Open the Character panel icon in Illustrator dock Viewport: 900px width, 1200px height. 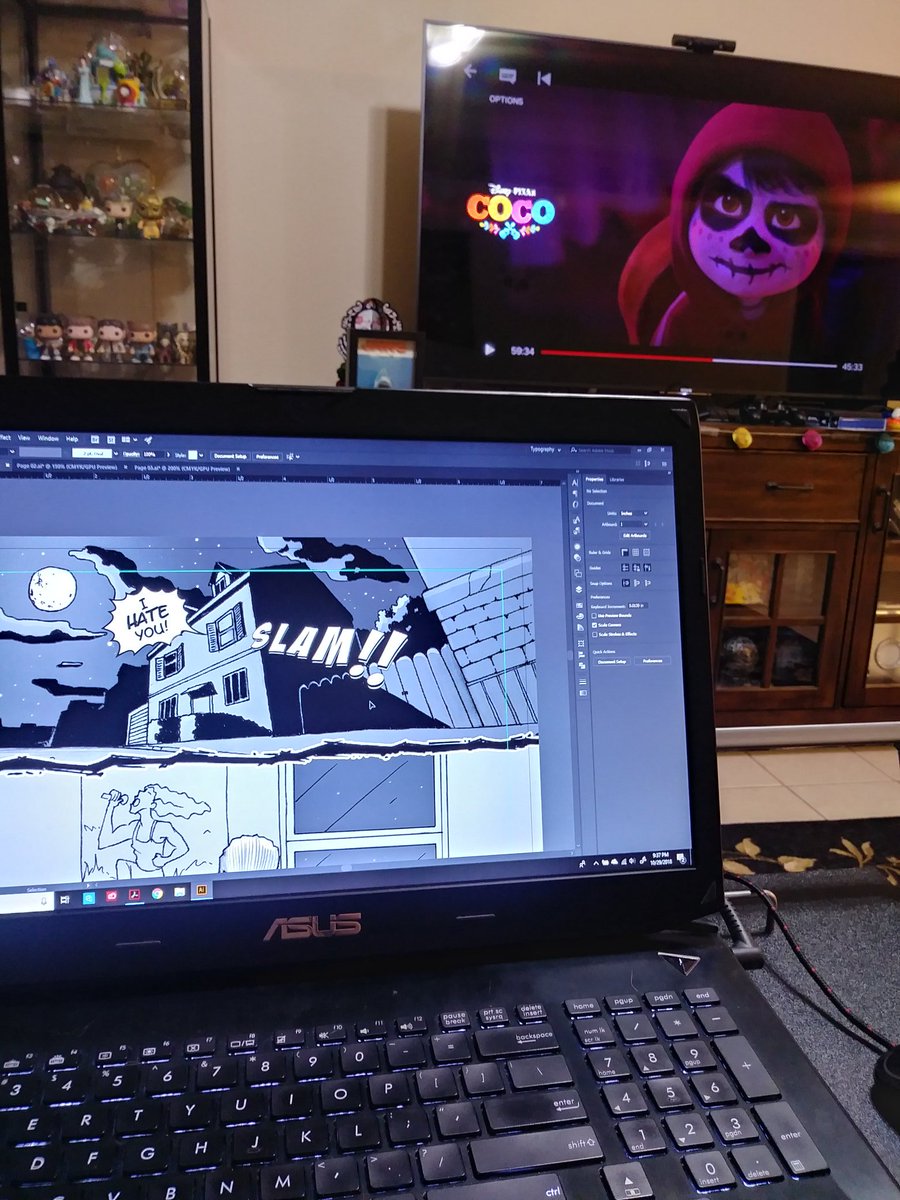575,482
